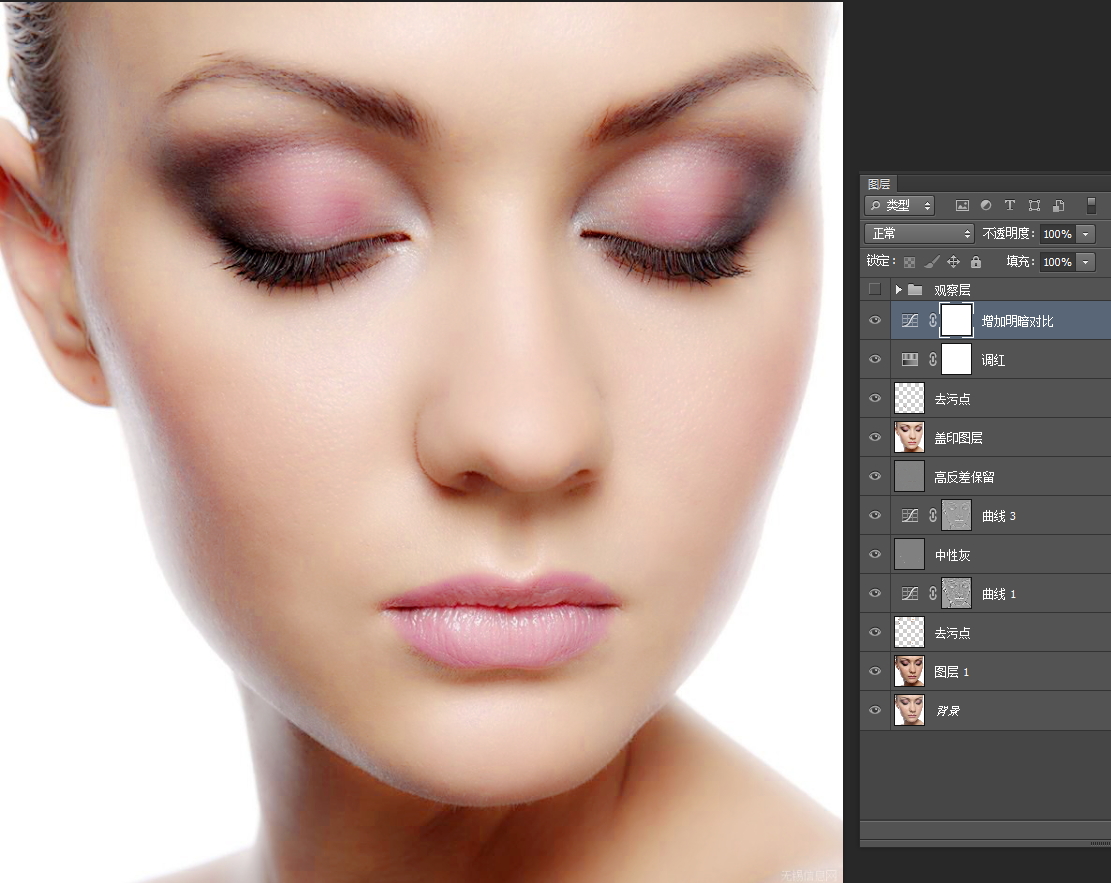
Task: Click mask link icon on 曲线 1
Action: (932, 593)
